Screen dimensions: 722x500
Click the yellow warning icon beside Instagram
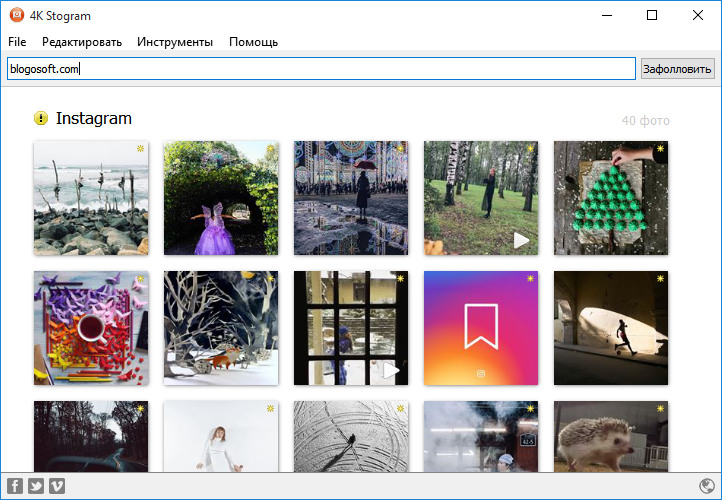pos(41,118)
